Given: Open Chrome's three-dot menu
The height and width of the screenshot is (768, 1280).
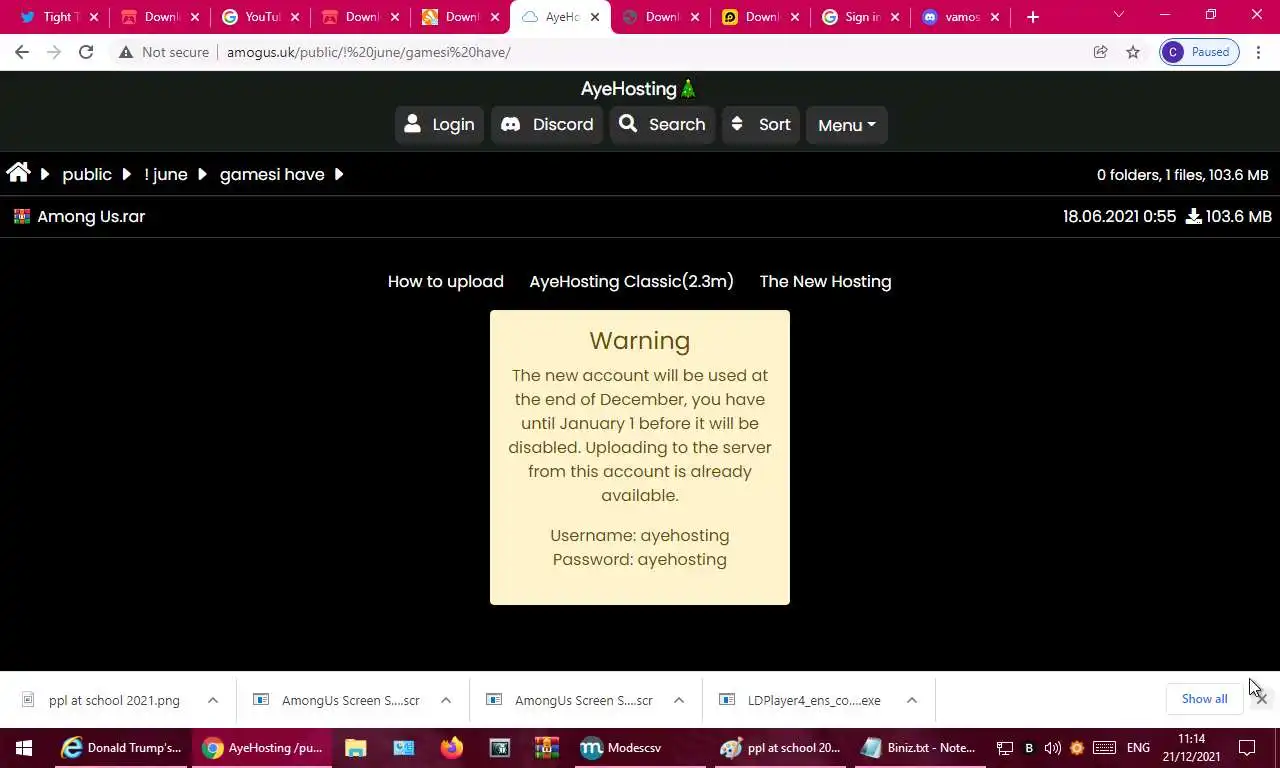Looking at the screenshot, I should tap(1259, 52).
